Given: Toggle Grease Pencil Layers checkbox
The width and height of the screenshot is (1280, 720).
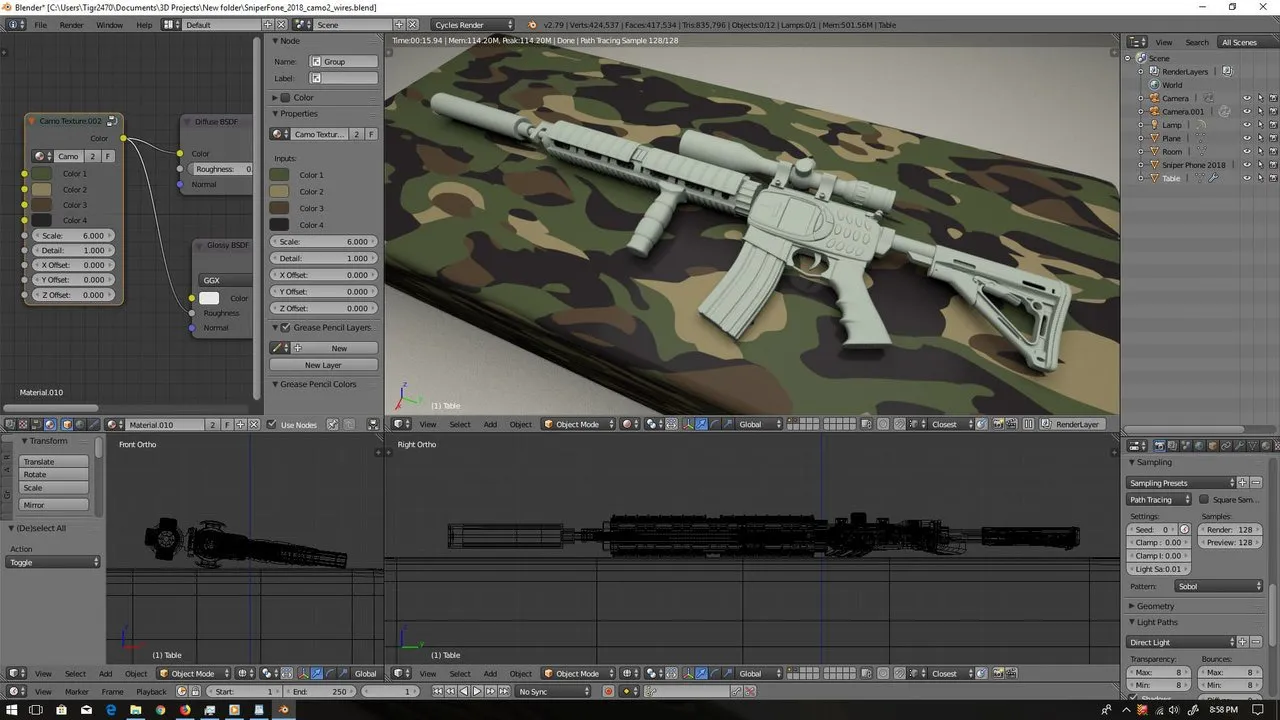Looking at the screenshot, I should 285,327.
